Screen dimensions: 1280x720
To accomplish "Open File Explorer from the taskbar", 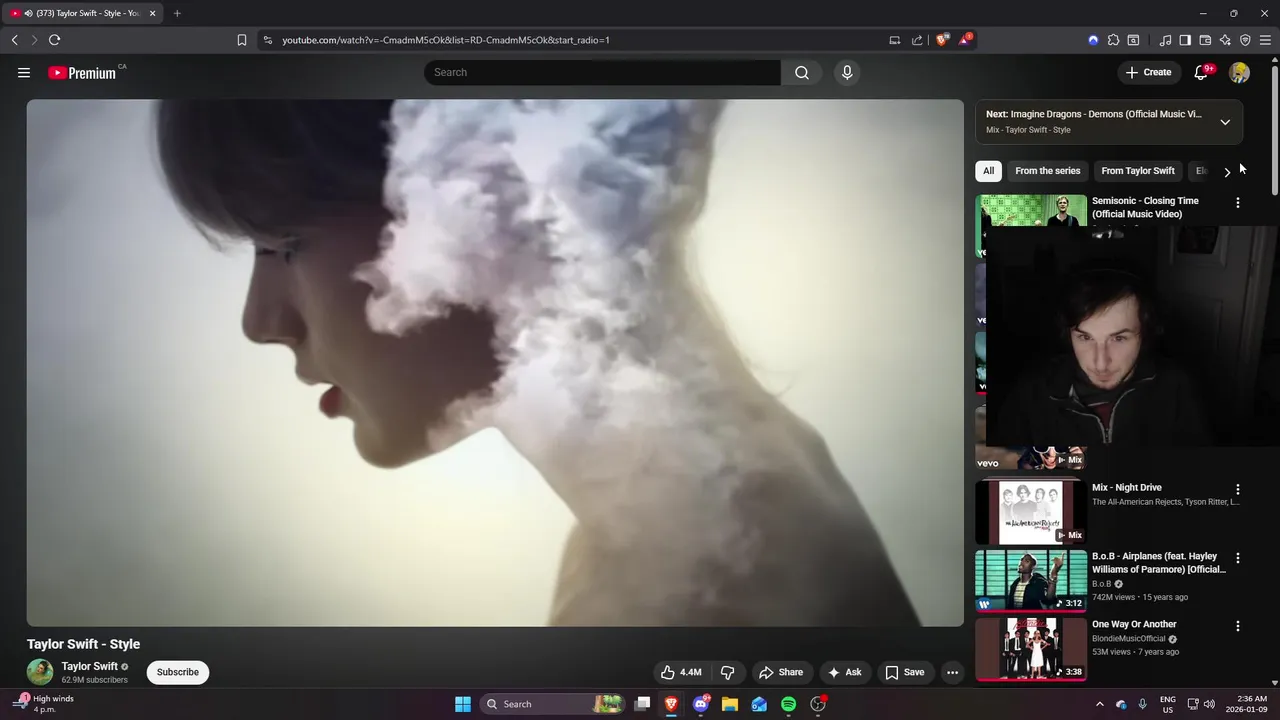I will pos(730,704).
